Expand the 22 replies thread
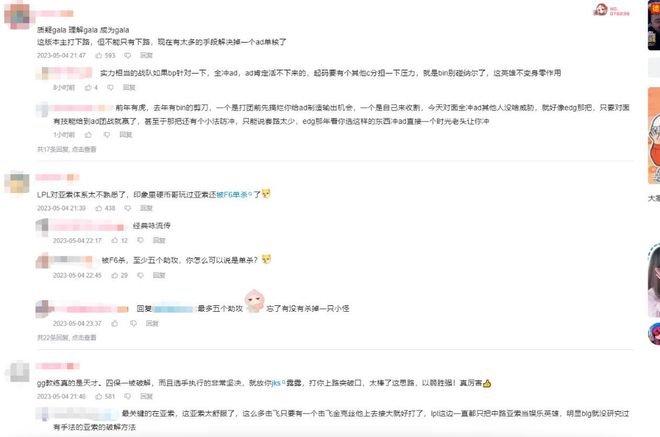This screenshot has width=660, height=437. coord(67,338)
